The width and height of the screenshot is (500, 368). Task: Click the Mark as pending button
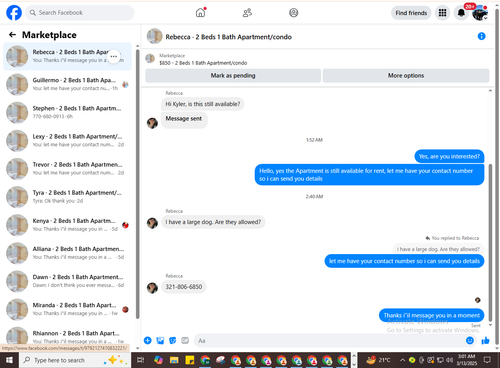coord(233,75)
